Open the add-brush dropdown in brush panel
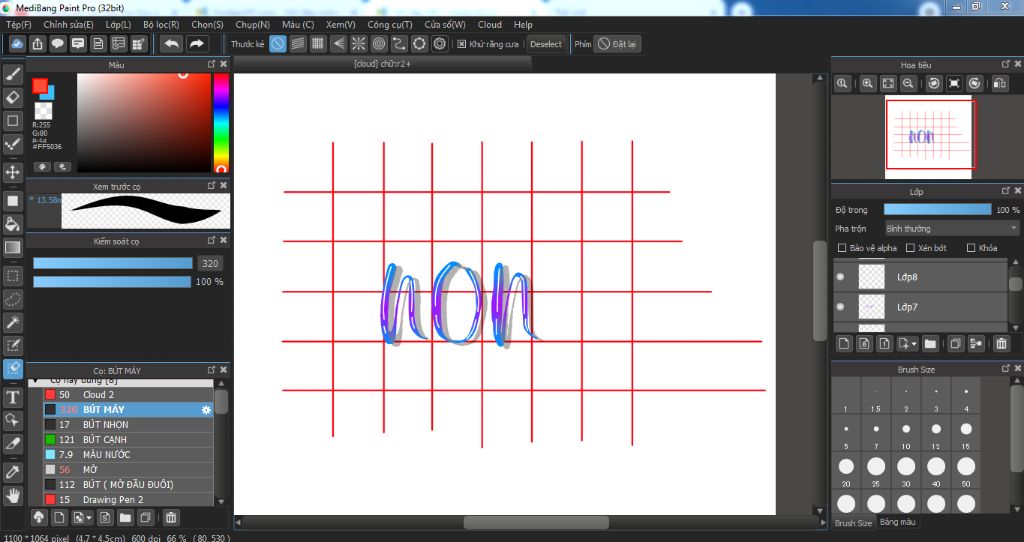Viewport: 1024px width, 542px height. [82, 518]
